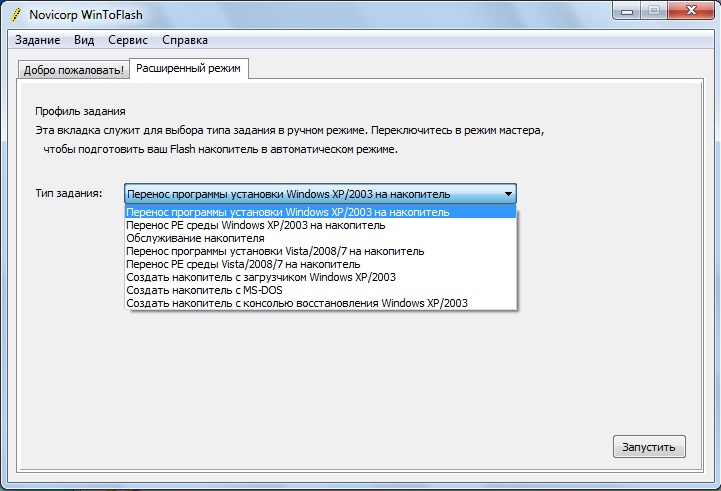Choose Перенос PE среды Windows XP/2003 option
The width and height of the screenshot is (721, 491).
320,225
